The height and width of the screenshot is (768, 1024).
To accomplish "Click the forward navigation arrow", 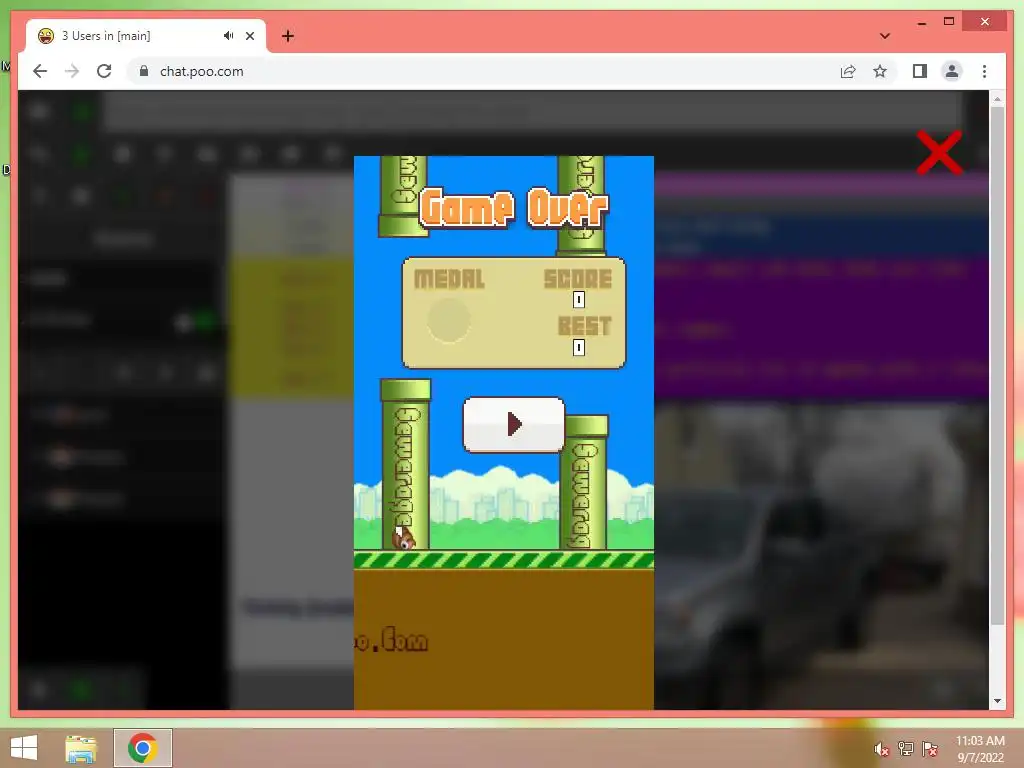I will (x=72, y=71).
